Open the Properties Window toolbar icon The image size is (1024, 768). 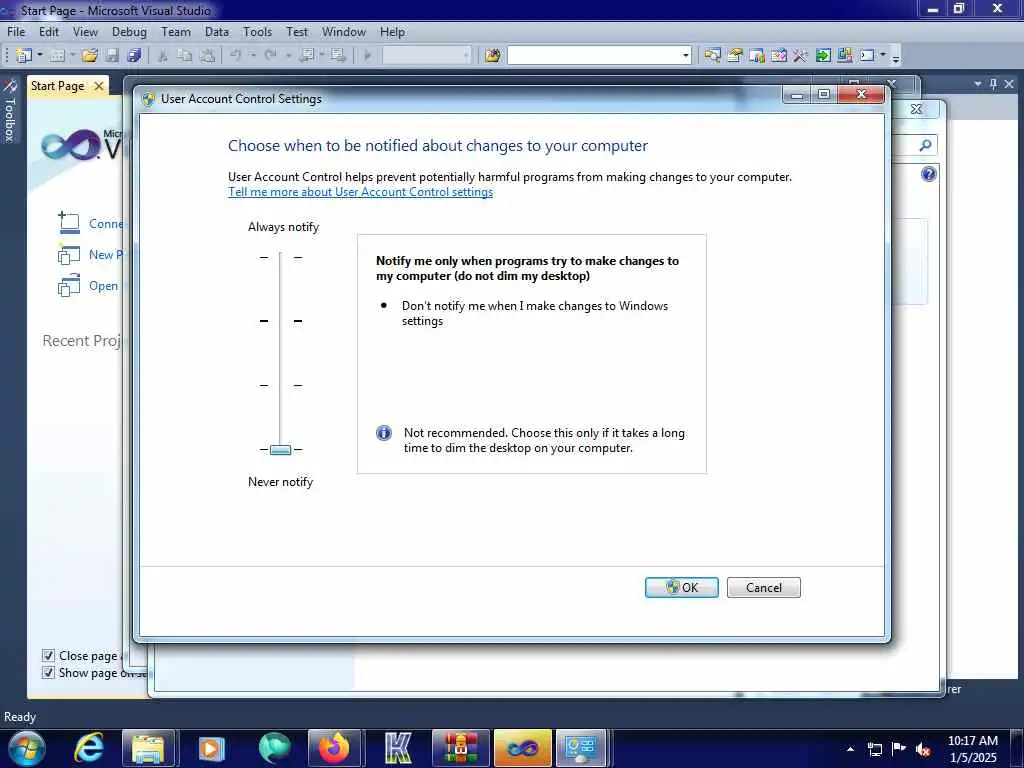pos(735,56)
